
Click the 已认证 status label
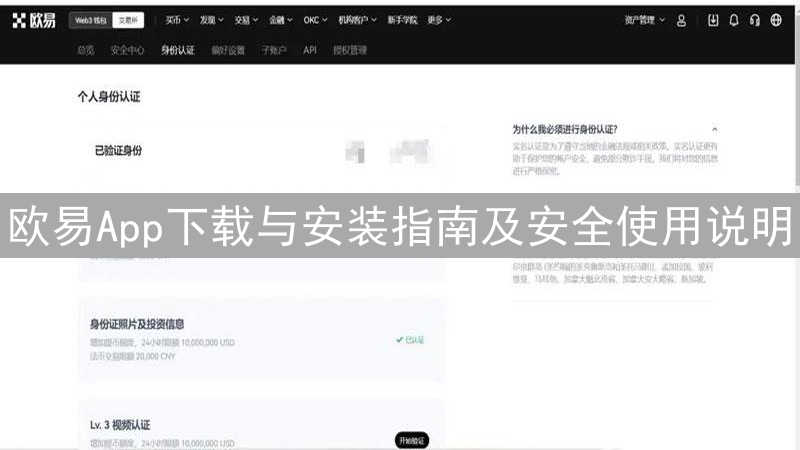tap(410, 340)
